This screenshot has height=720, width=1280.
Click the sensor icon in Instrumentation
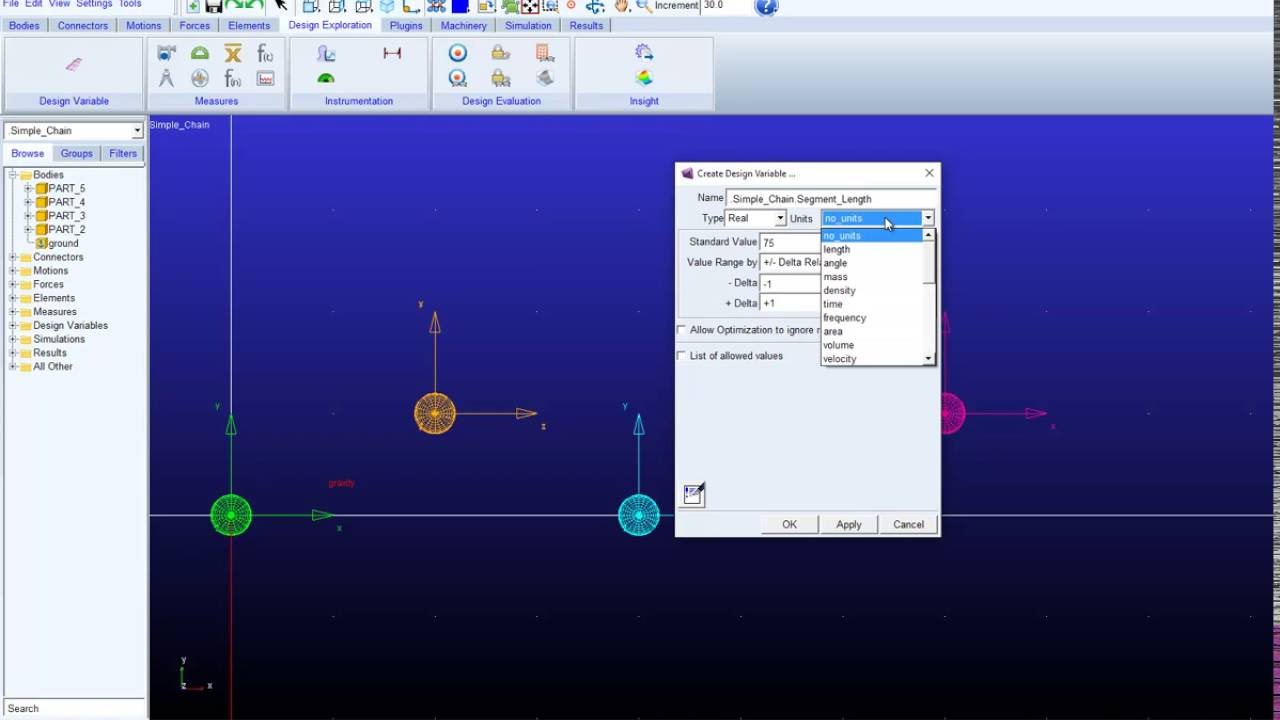tap(326, 53)
